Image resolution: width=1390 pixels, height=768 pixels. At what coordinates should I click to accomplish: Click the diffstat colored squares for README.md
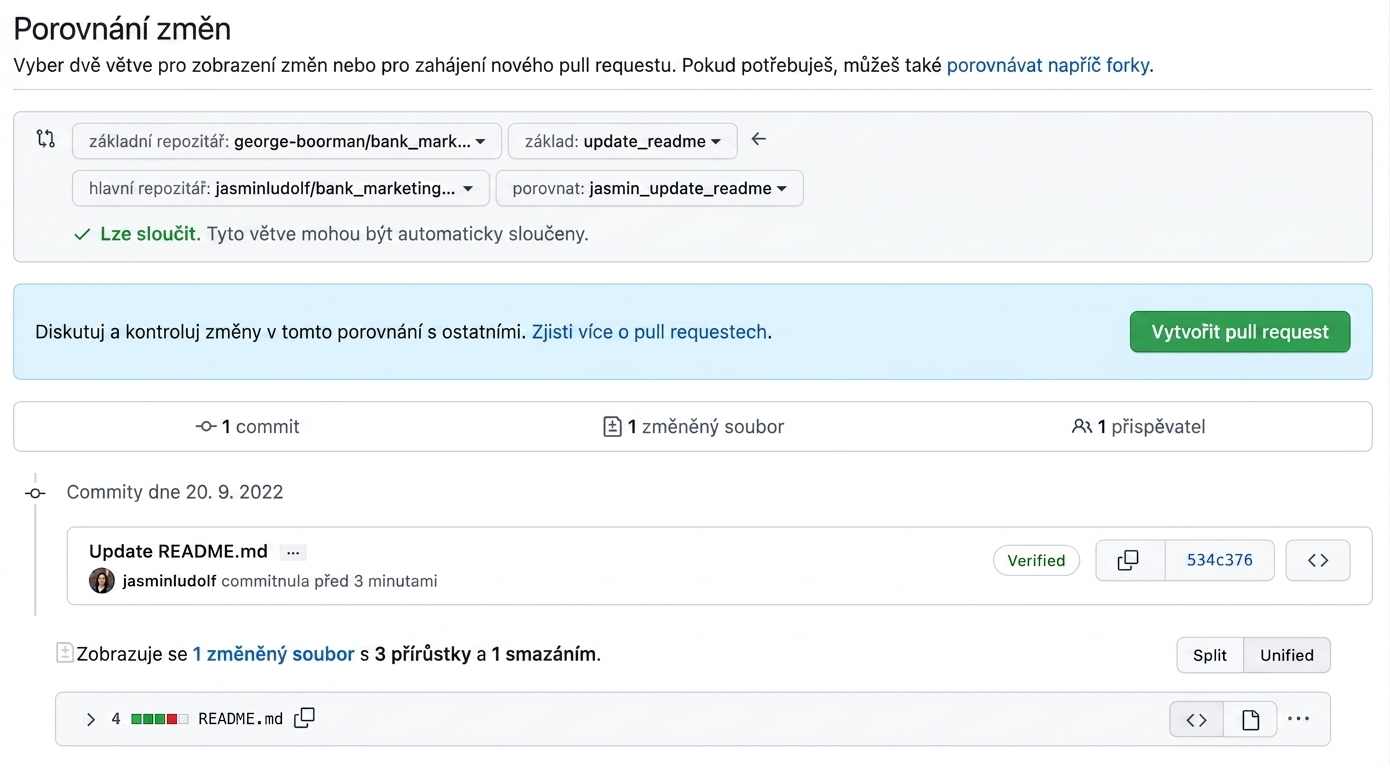click(160, 719)
